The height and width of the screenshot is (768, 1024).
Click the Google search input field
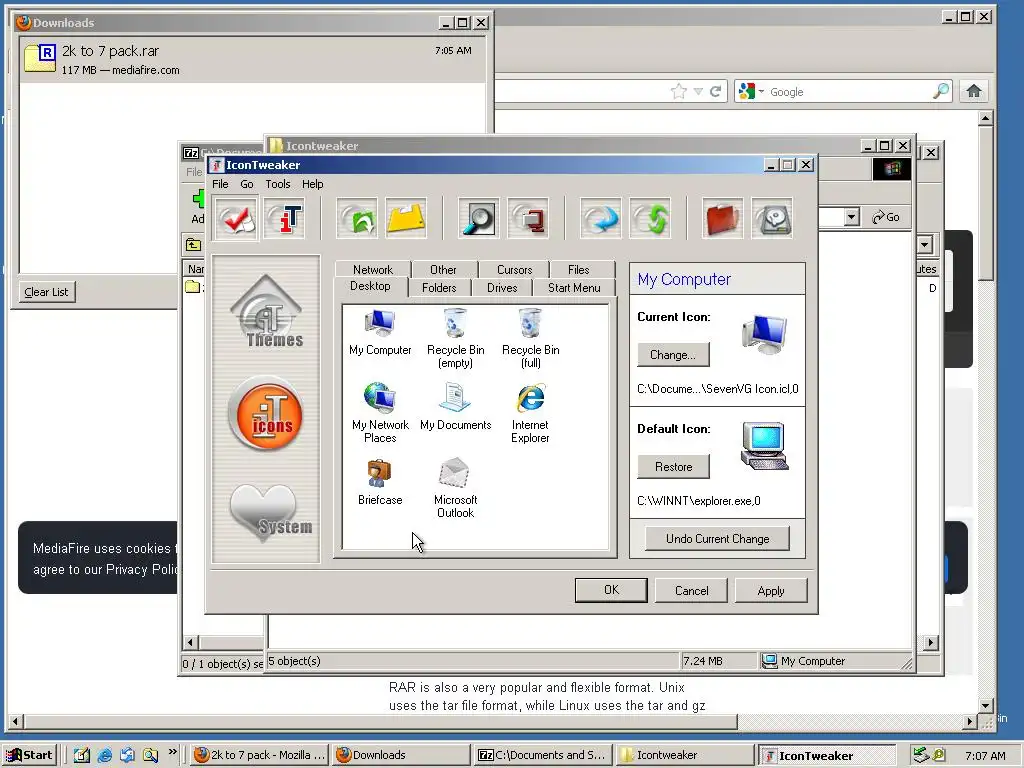(x=849, y=91)
